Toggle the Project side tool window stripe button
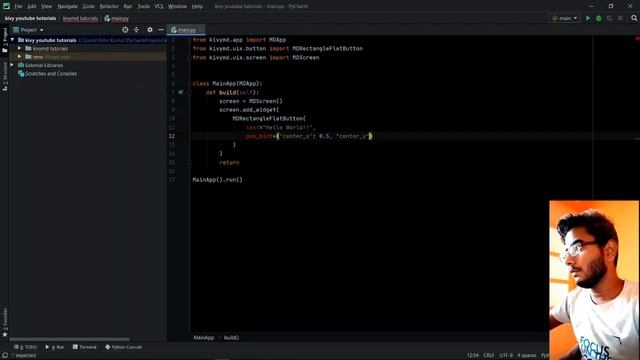This screenshot has width=640, height=360. pyautogui.click(x=4, y=40)
